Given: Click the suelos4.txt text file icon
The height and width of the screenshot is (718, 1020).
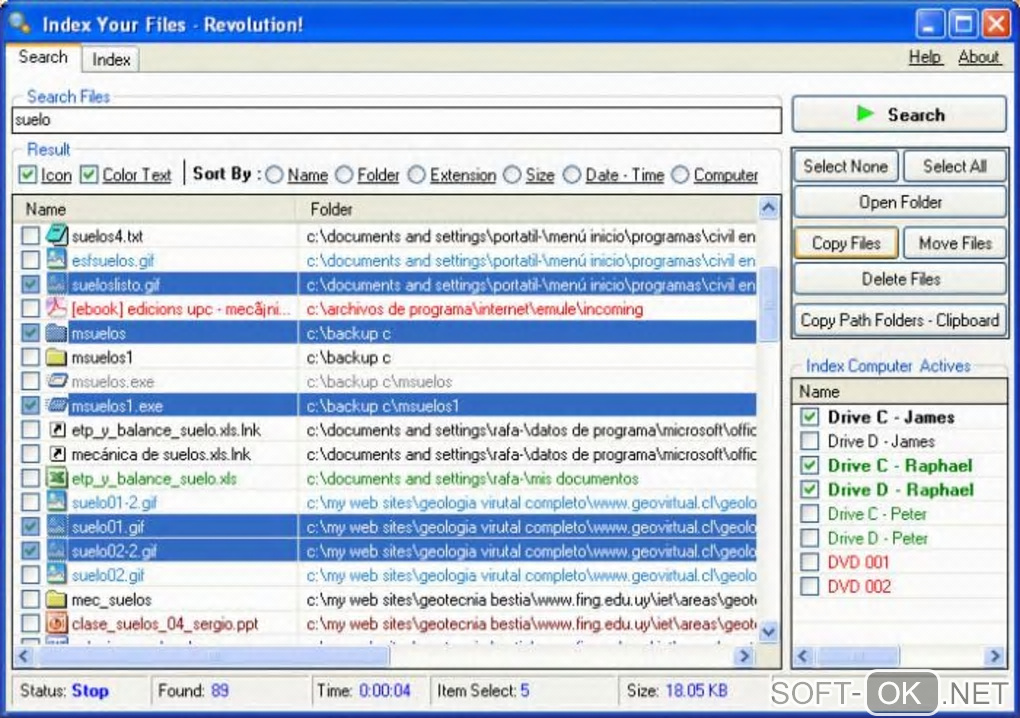Looking at the screenshot, I should (57, 235).
